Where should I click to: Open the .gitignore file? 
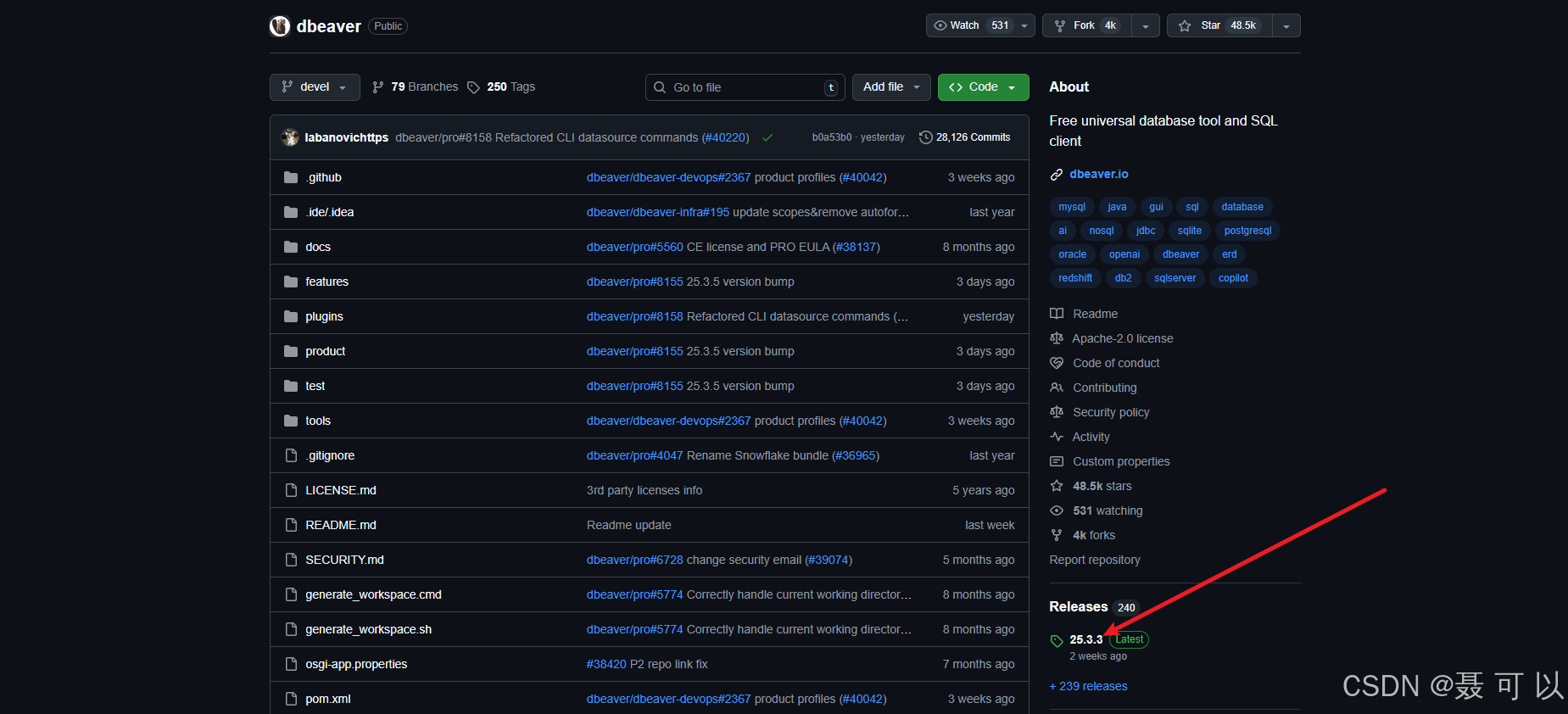(330, 455)
